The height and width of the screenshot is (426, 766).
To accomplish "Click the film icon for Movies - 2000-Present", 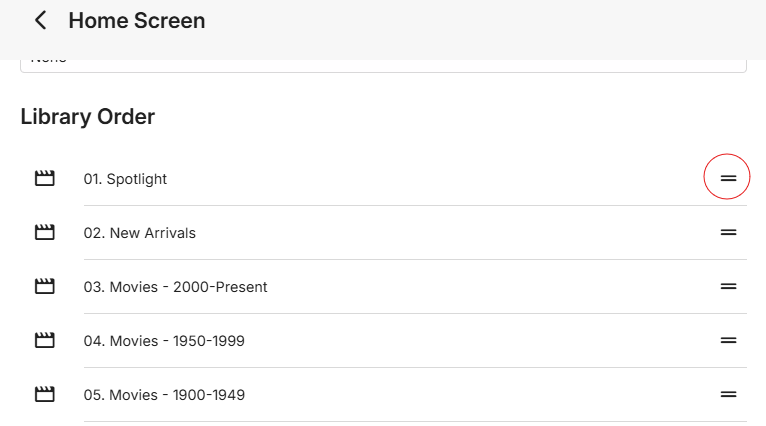I will point(44,287).
